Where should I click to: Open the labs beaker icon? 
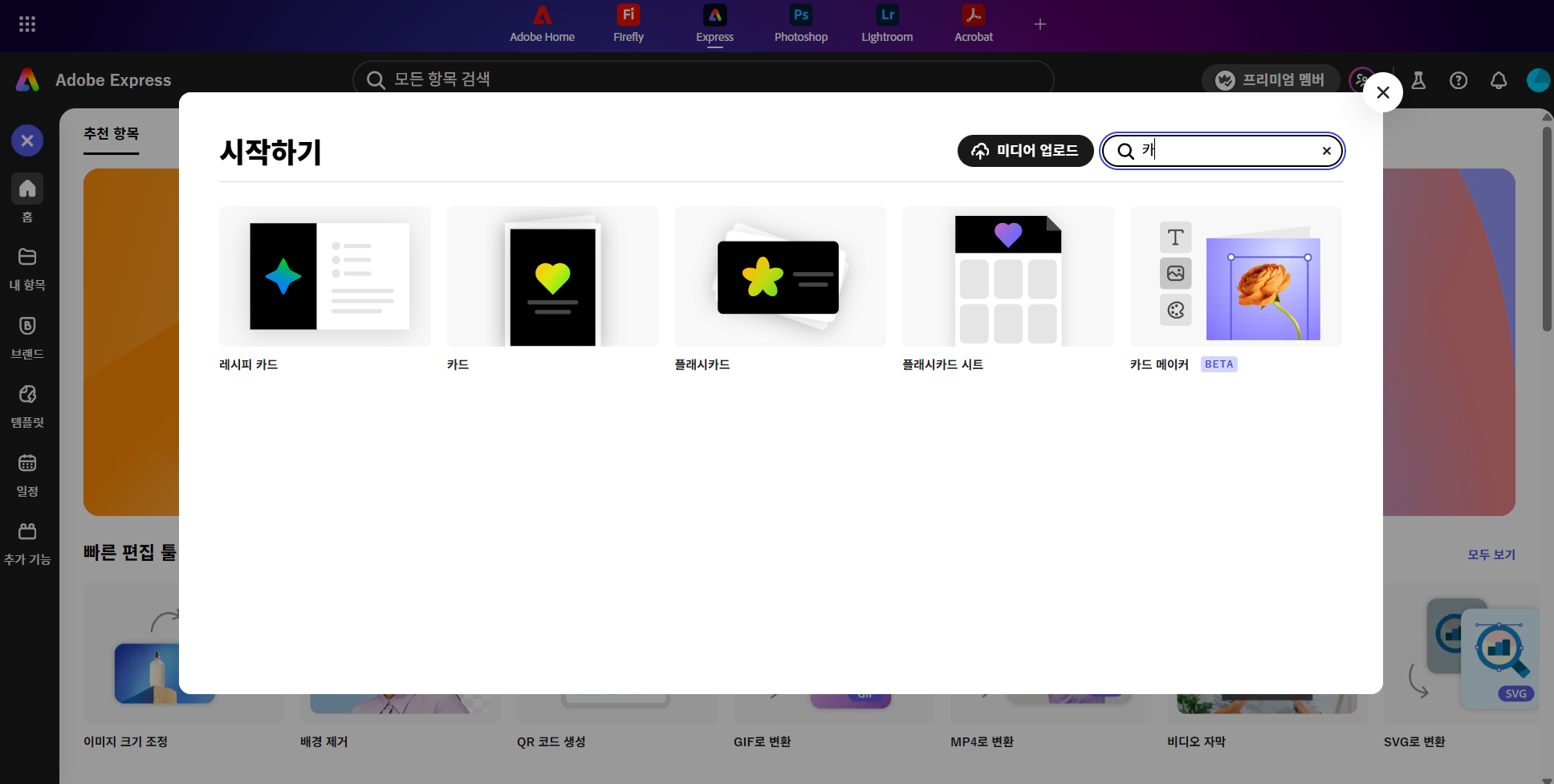pyautogui.click(x=1418, y=80)
